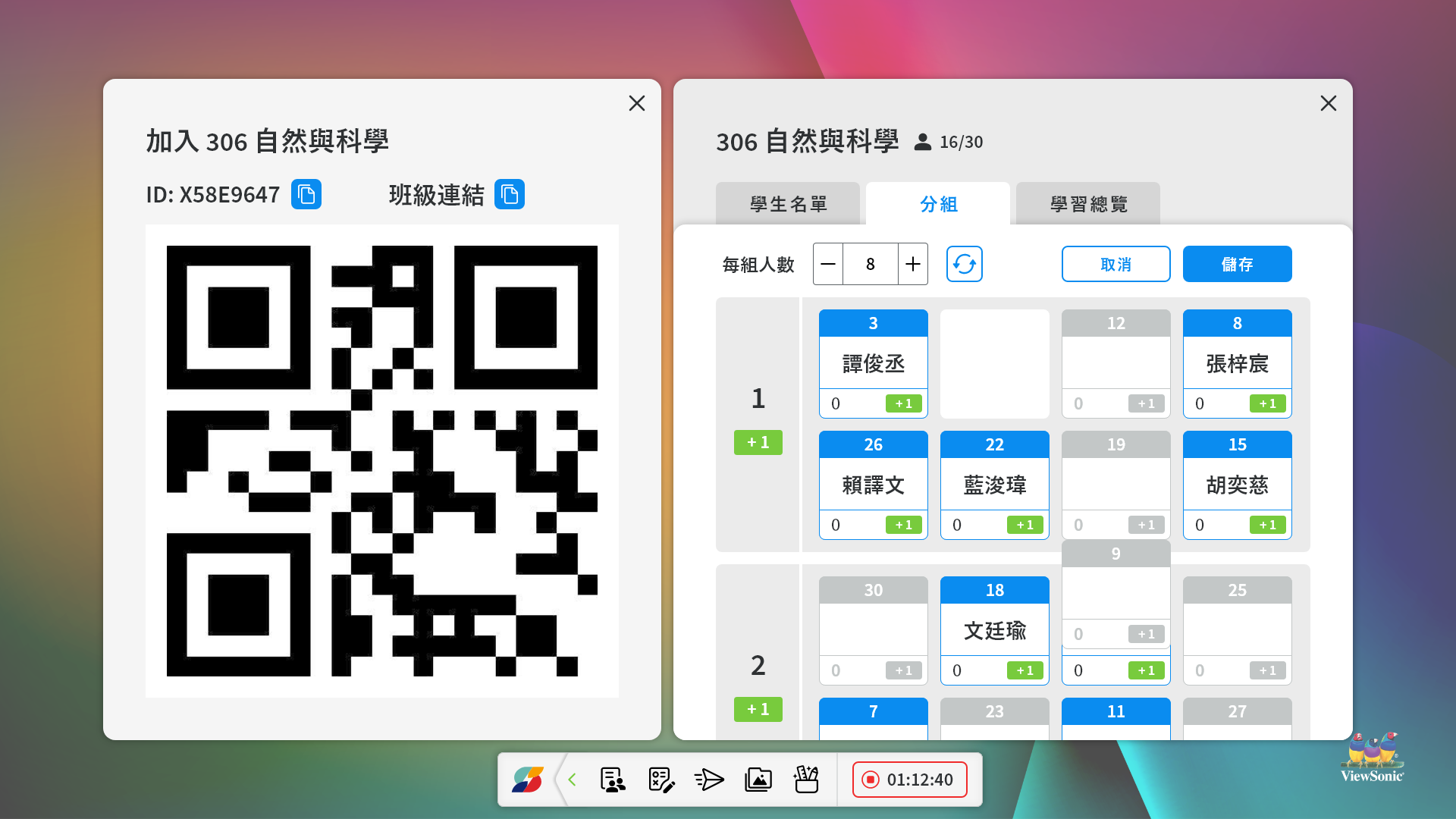Click the send paper-plane toolbar icon
1456x819 pixels.
709,780
